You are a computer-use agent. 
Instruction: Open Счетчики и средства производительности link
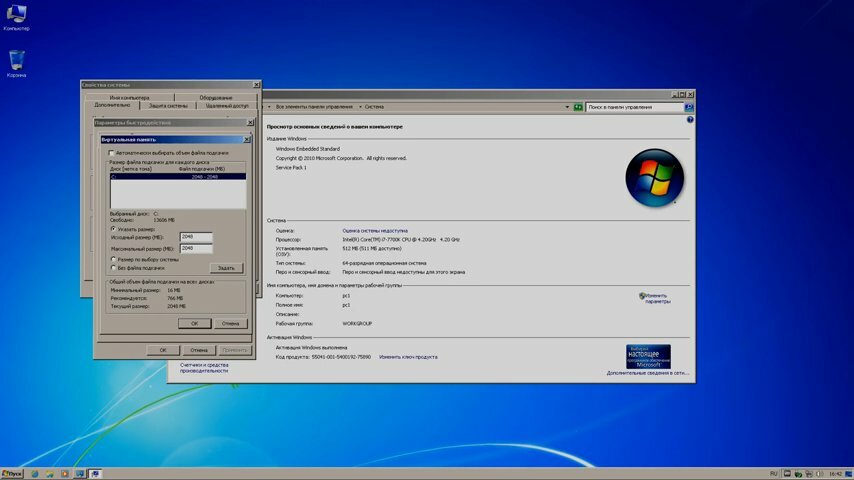click(x=204, y=368)
